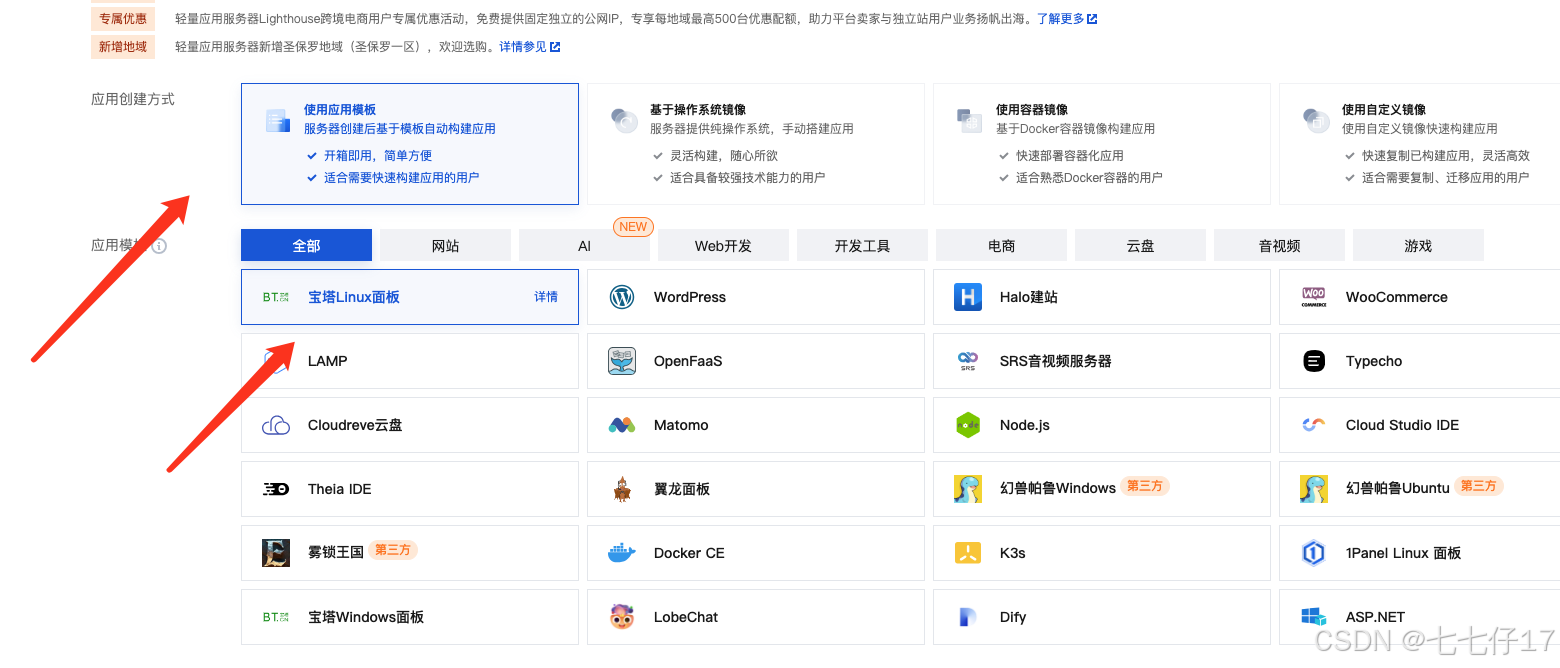The height and width of the screenshot is (668, 1560).
Task: Click the Cloud Studio IDE icon
Action: coord(1314,425)
